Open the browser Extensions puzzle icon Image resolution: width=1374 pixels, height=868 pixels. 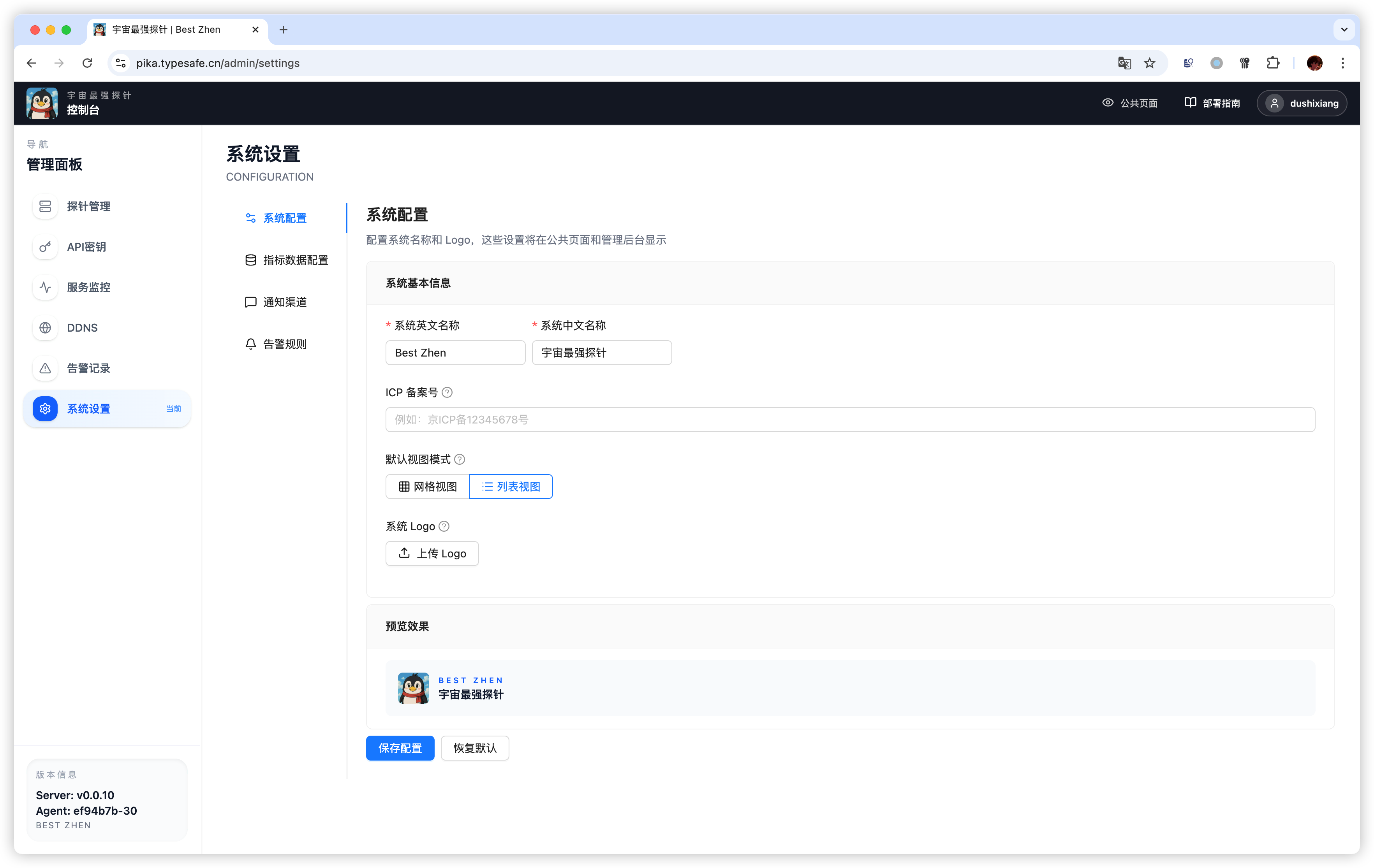point(1273,63)
